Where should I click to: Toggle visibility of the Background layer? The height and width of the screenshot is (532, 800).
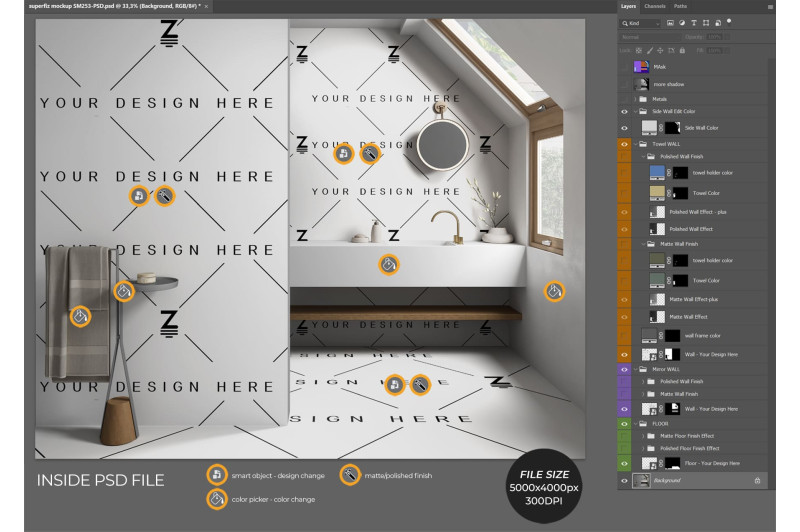[624, 480]
